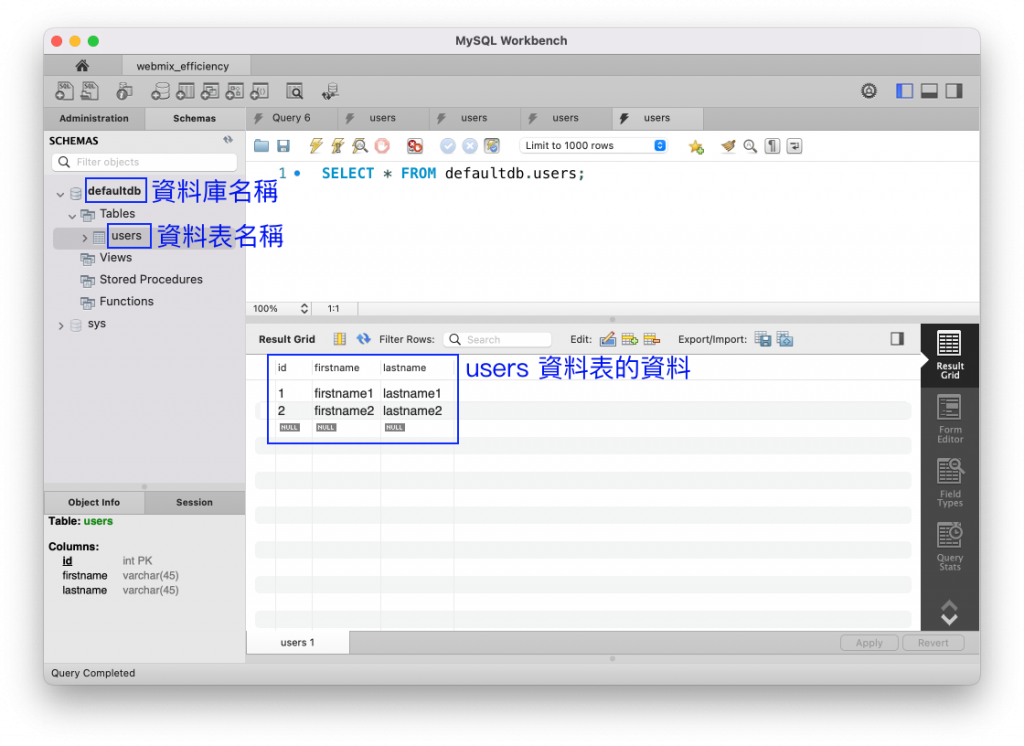The image size is (1024, 746).
Task: Toggle the bottom output panel
Action: (x=929, y=91)
